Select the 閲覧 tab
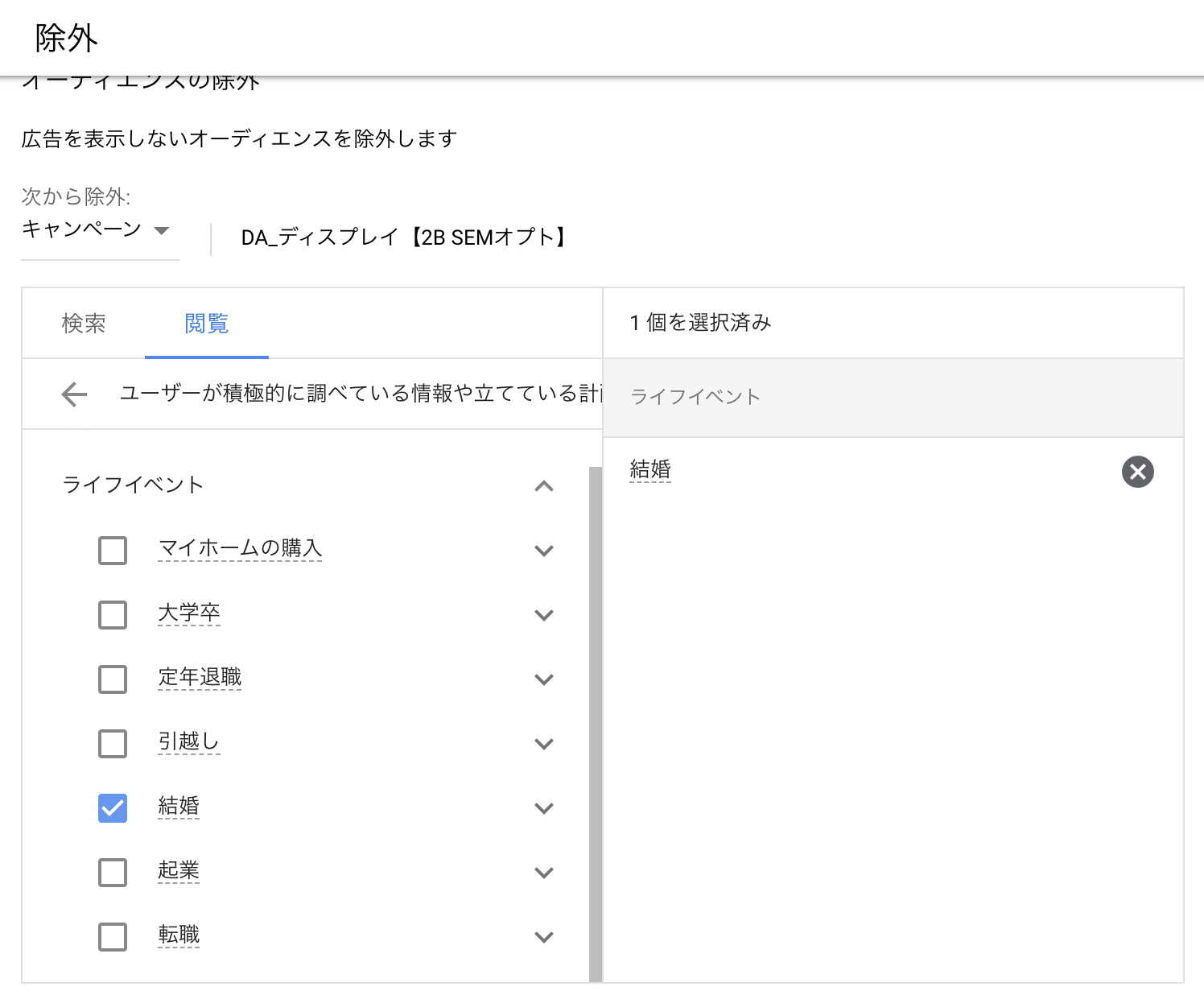Screen dimensions: 1204x995 point(207,324)
